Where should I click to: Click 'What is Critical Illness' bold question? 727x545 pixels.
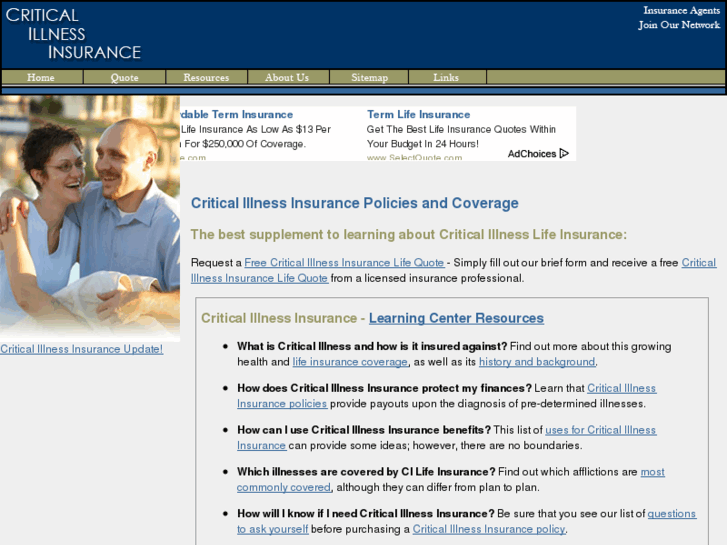pos(372,346)
